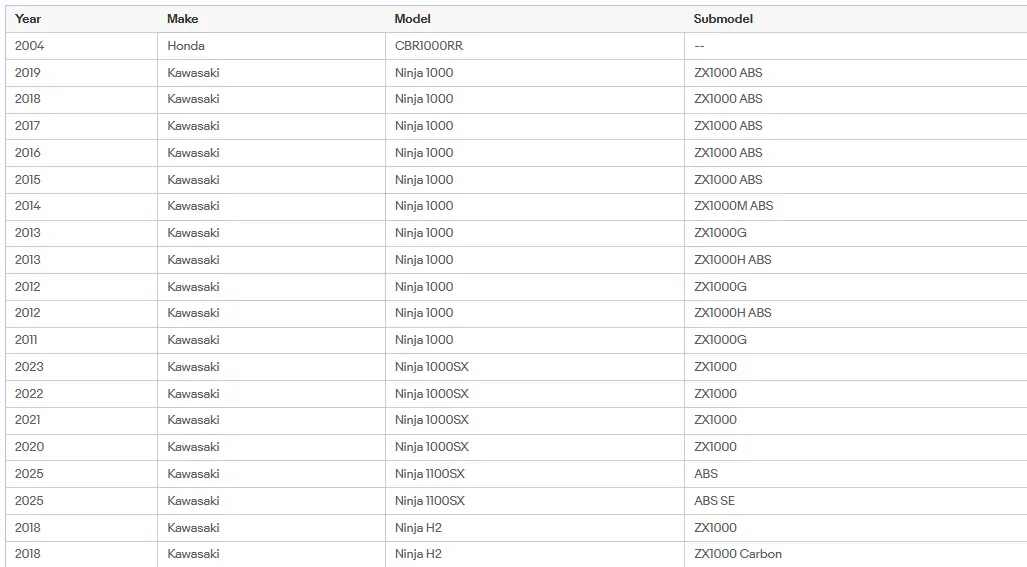Click the Submodel column header

click(723, 19)
